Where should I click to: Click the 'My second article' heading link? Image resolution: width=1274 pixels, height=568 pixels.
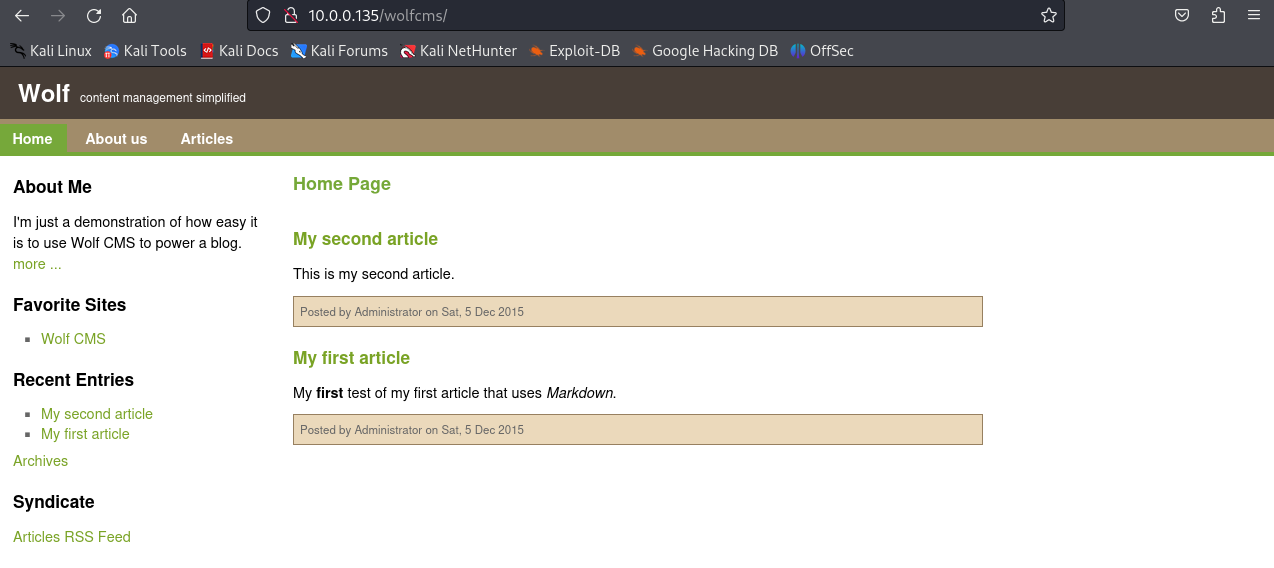click(365, 239)
